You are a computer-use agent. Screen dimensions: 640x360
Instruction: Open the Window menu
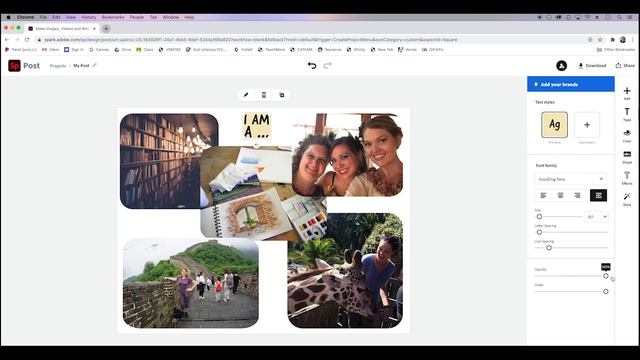pos(171,18)
